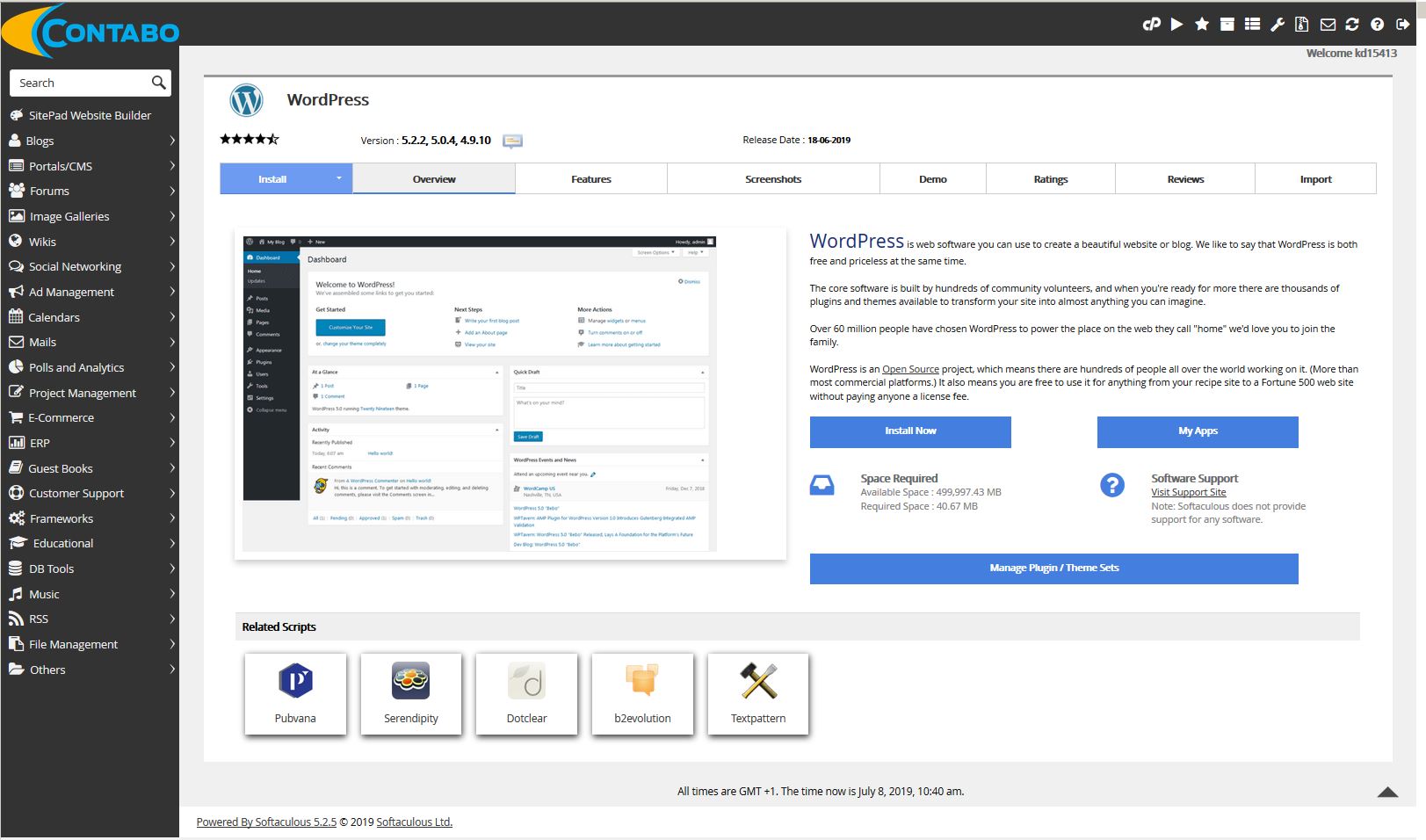This screenshot has width=1426, height=840.
Task: Expand the Social Networking category
Action: [x=90, y=266]
